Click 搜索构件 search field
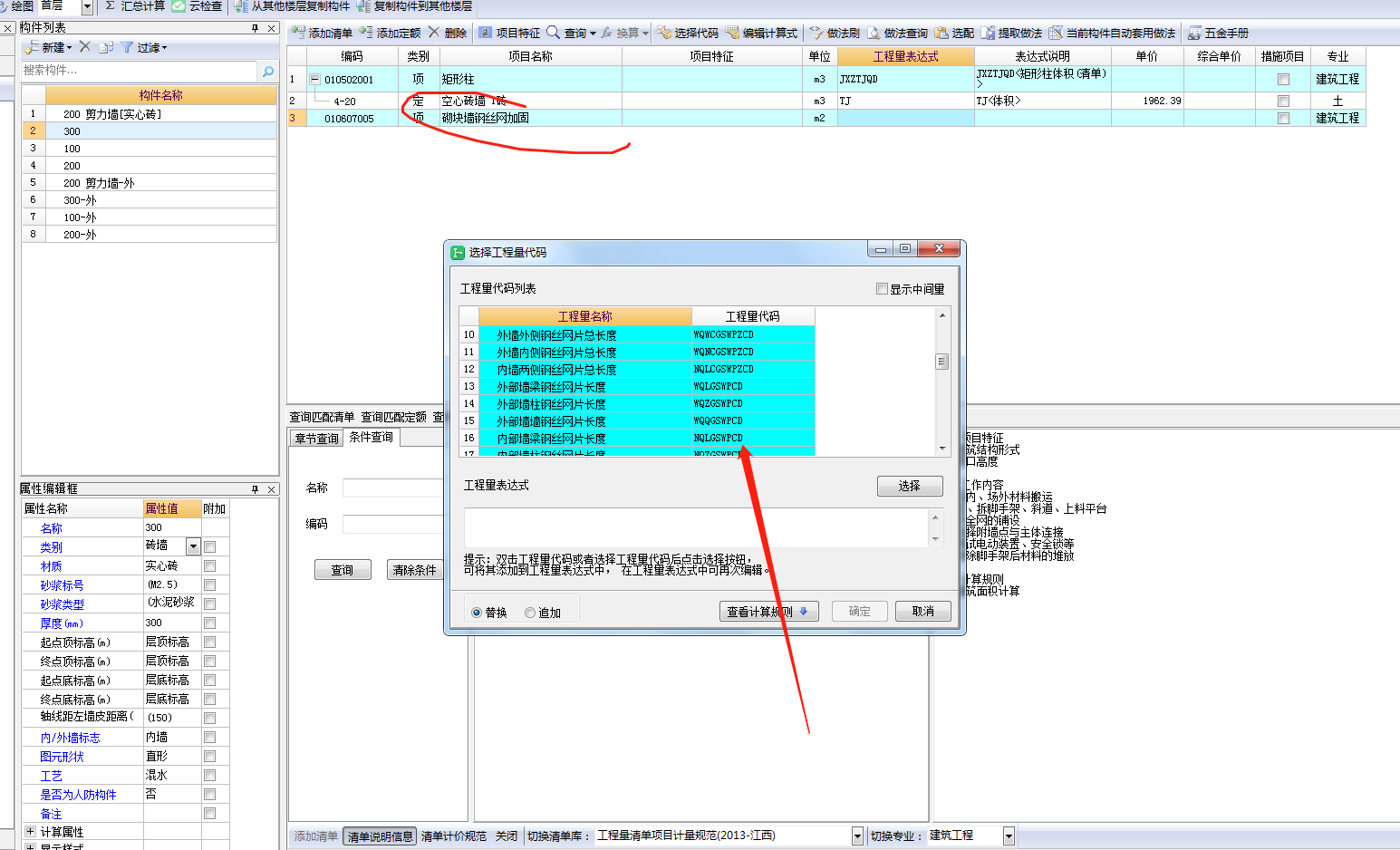Image resolution: width=1400 pixels, height=850 pixels. click(140, 71)
